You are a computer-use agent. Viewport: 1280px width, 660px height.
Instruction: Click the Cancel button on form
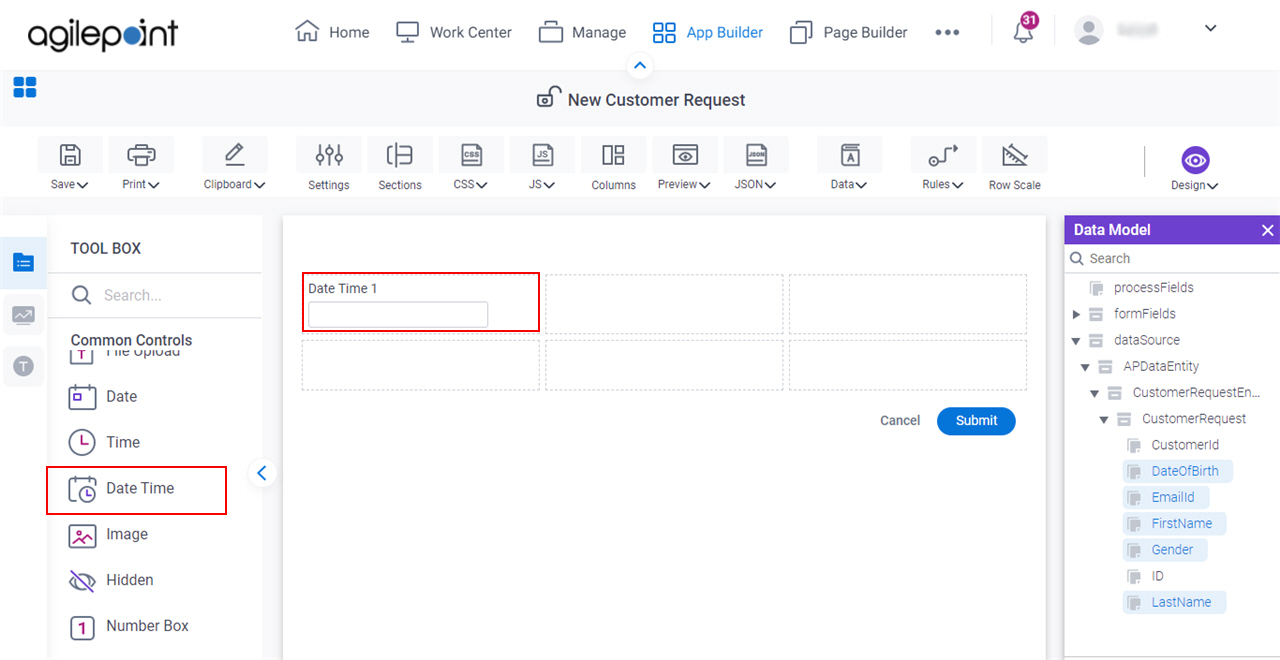900,421
